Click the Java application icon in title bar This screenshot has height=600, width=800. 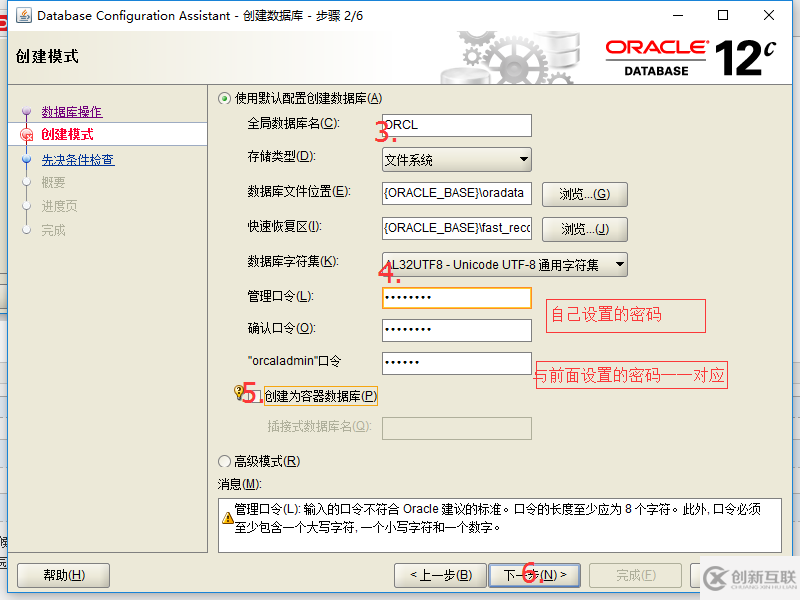pos(23,15)
